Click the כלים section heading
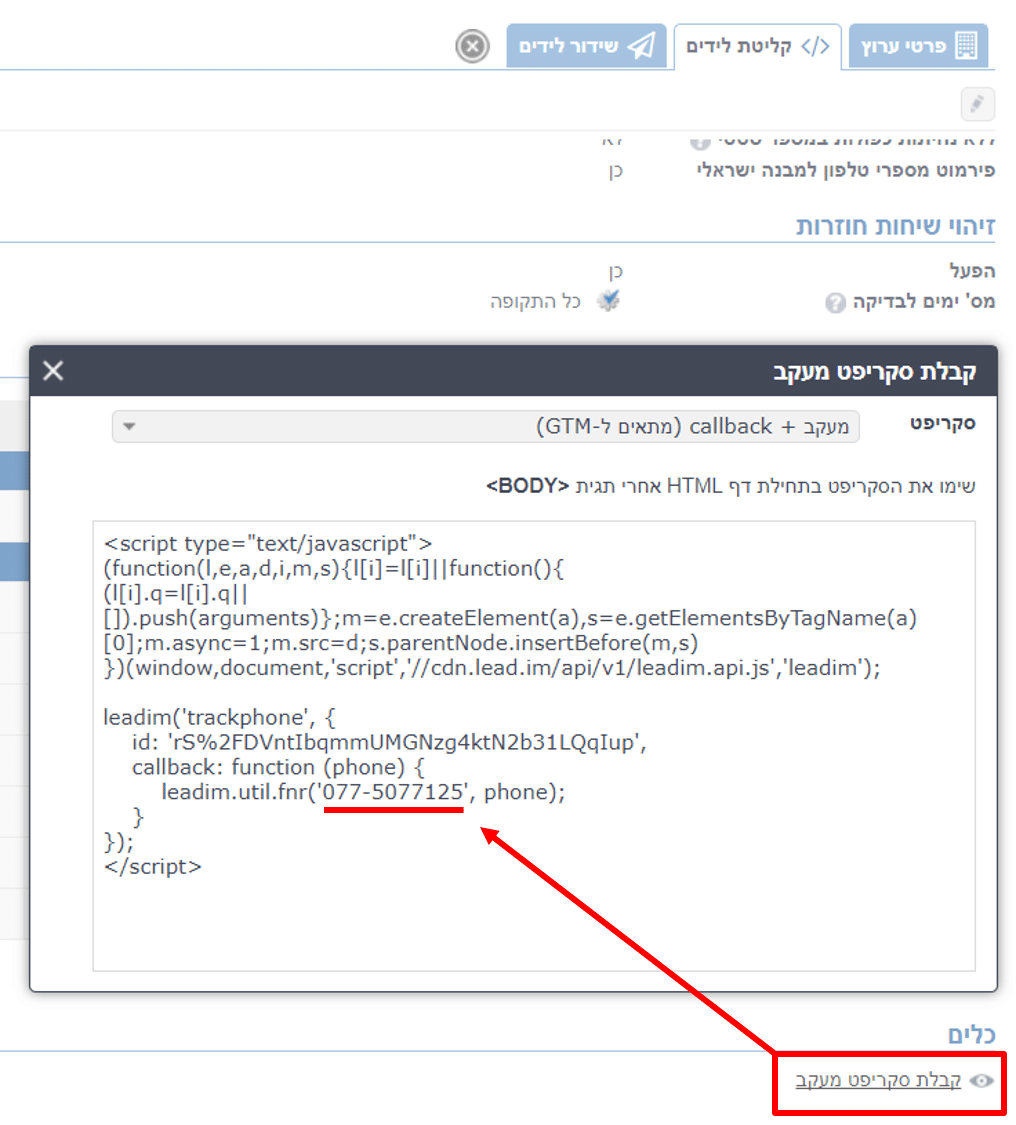Screen dimensions: 1016x1125 click(972, 1035)
